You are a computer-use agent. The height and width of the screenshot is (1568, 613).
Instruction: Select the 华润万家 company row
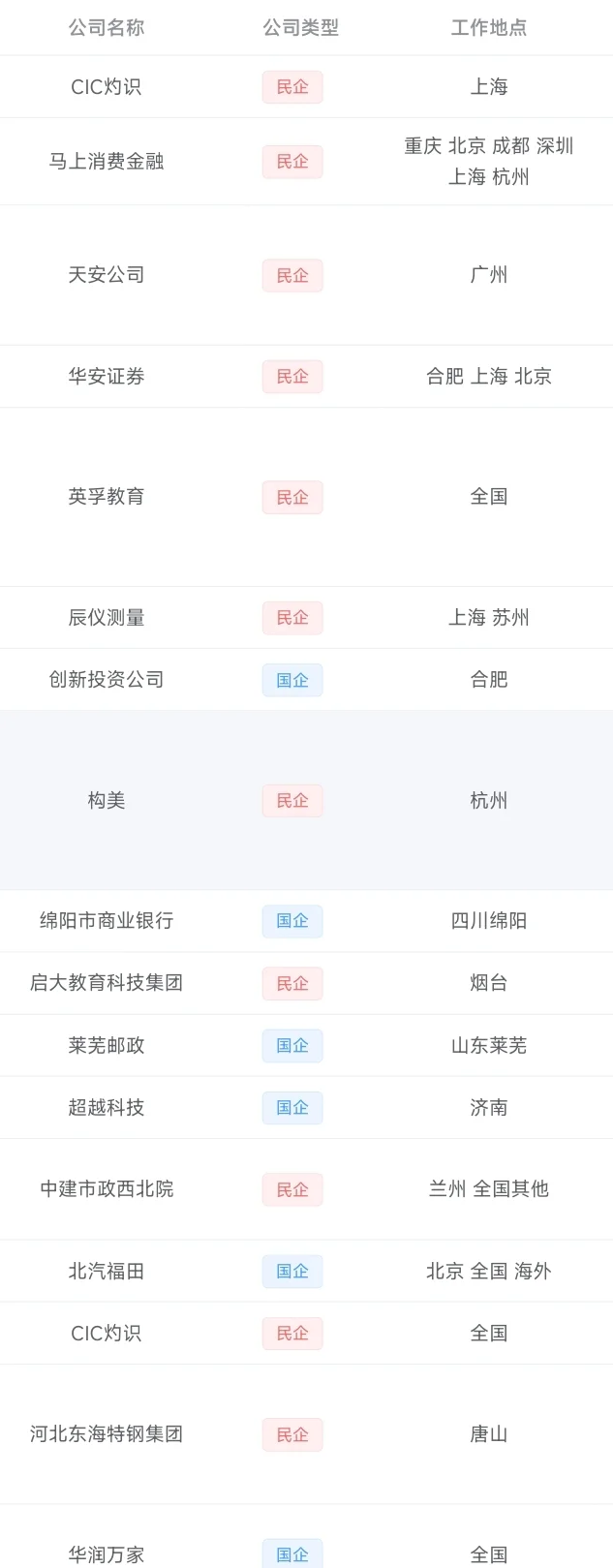107,1554
